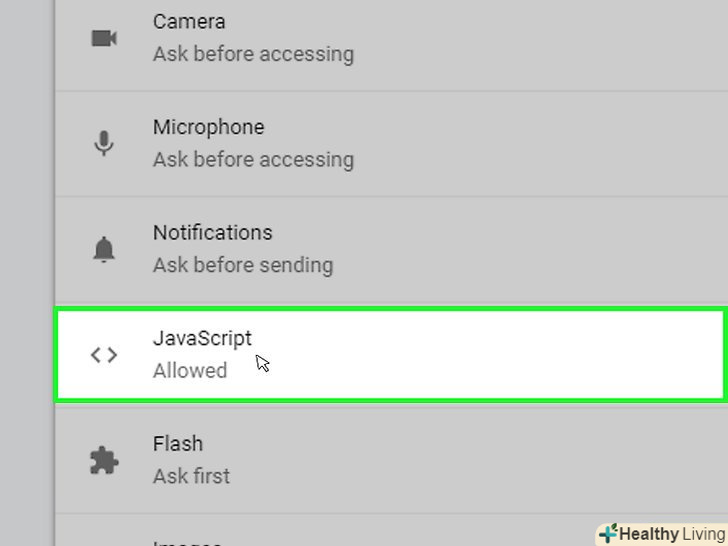Click "Ask before sending" under Notifications

click(243, 265)
